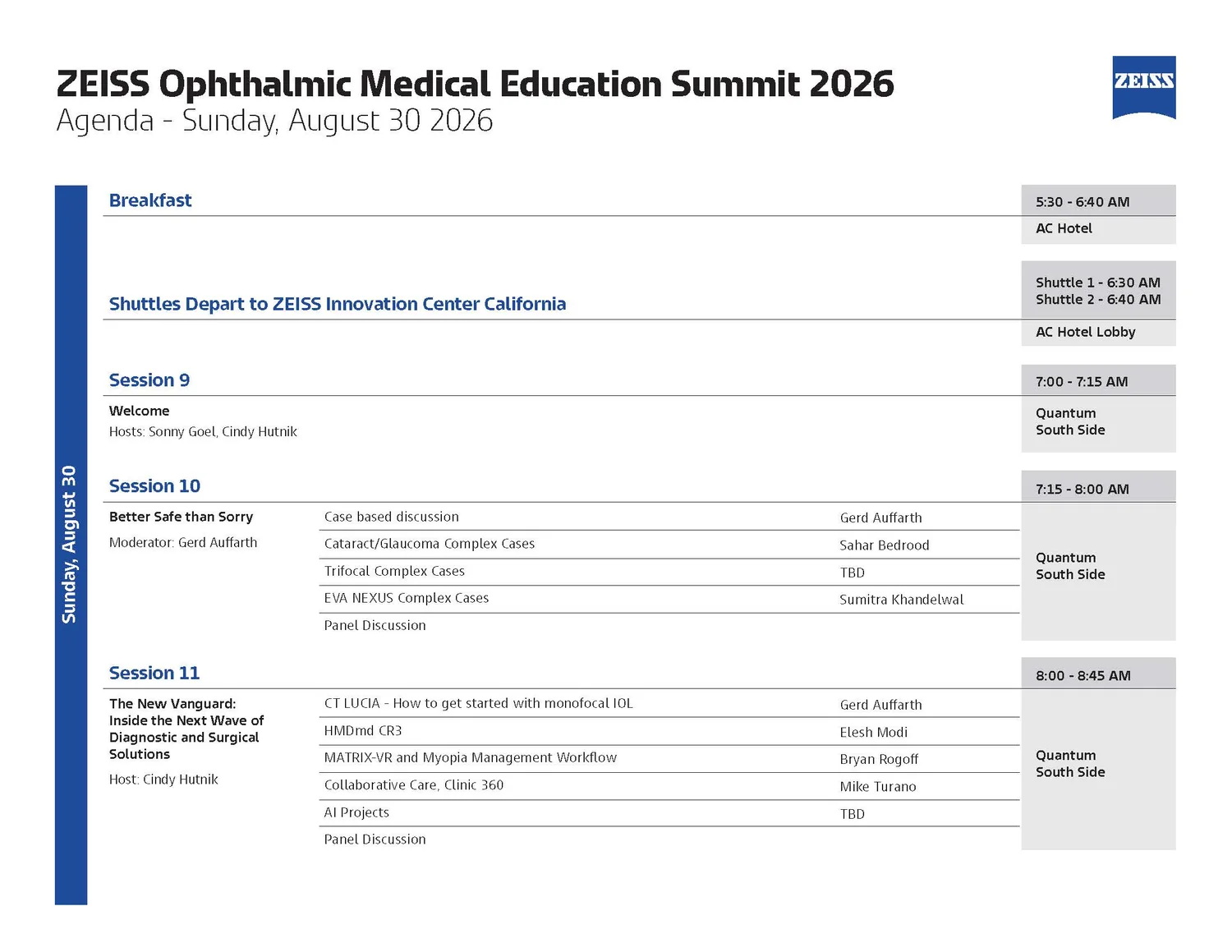The image size is (1232, 952).
Task: Click 'HMDmd CR3' topic
Action: tap(363, 731)
